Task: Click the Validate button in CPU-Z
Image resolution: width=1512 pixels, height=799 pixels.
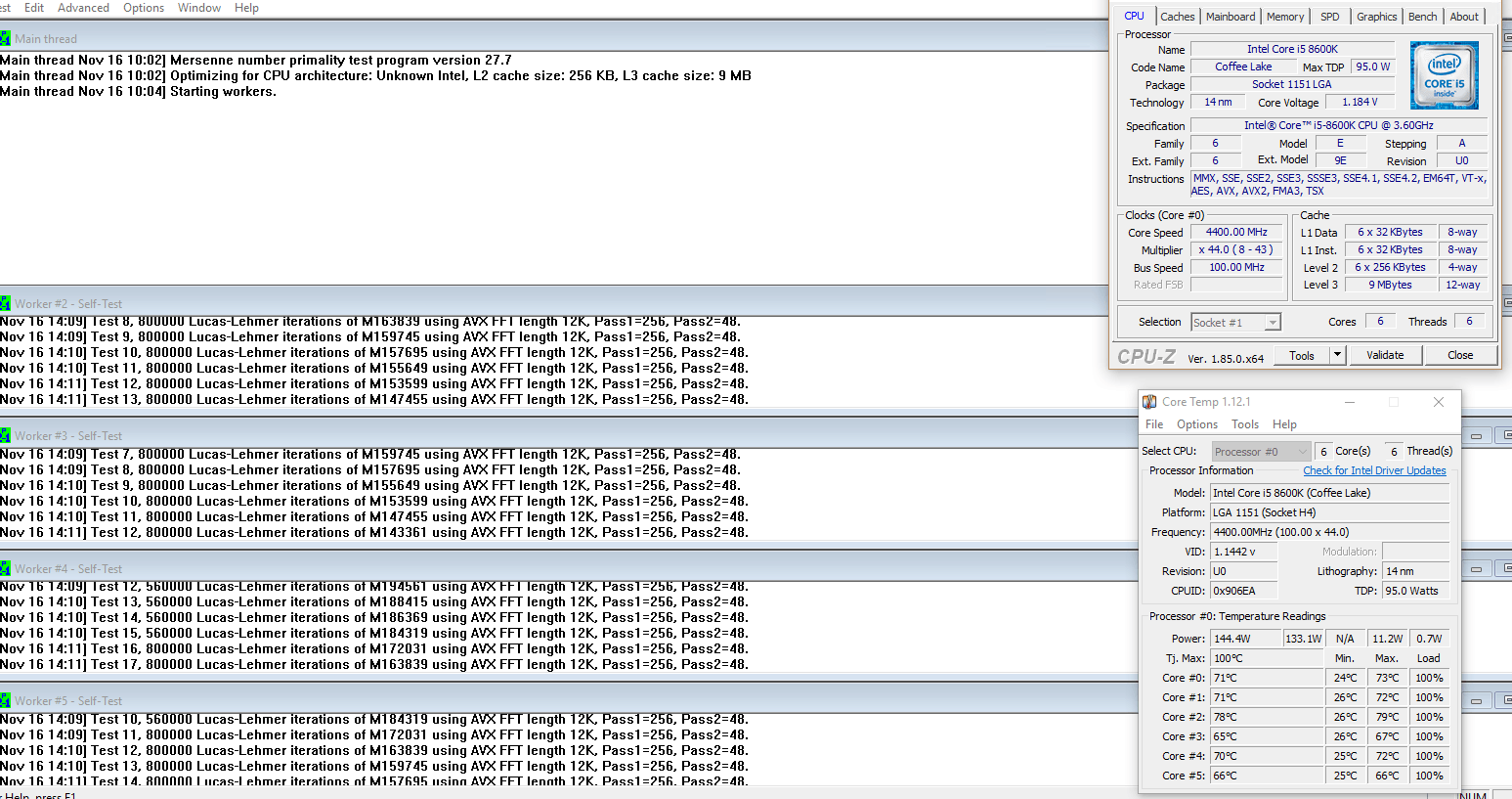Action: click(1385, 355)
